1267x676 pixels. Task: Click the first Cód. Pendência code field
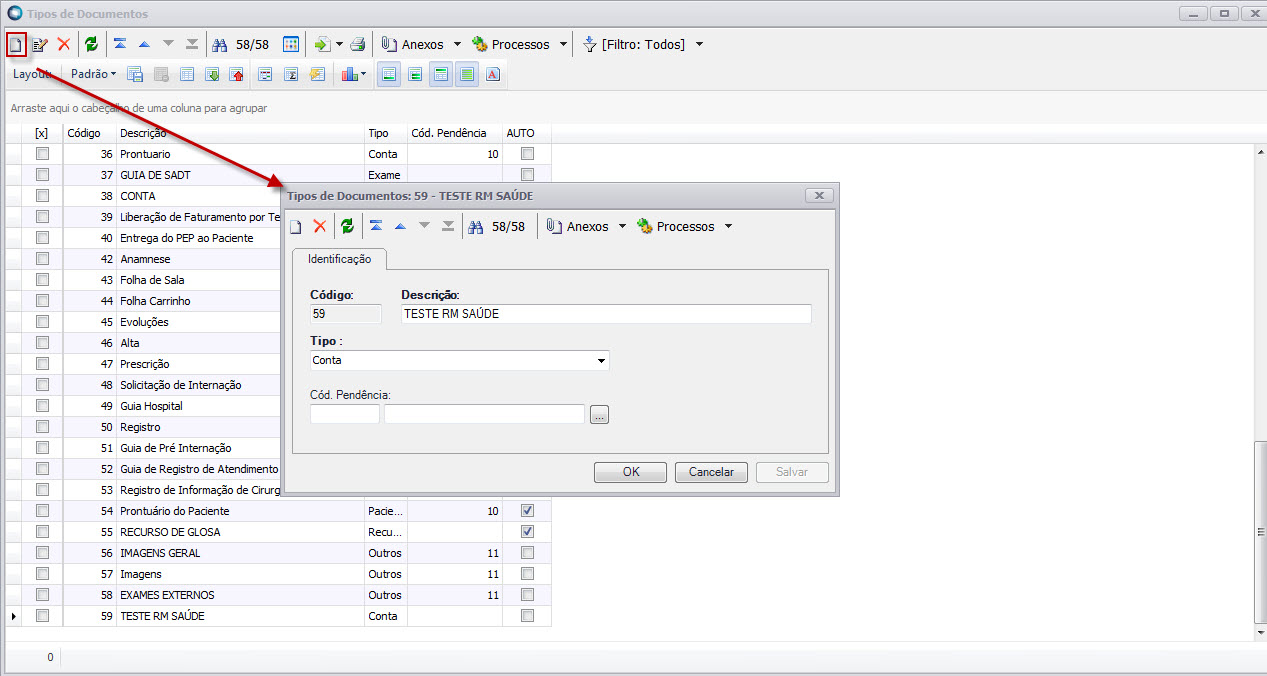[x=345, y=414]
